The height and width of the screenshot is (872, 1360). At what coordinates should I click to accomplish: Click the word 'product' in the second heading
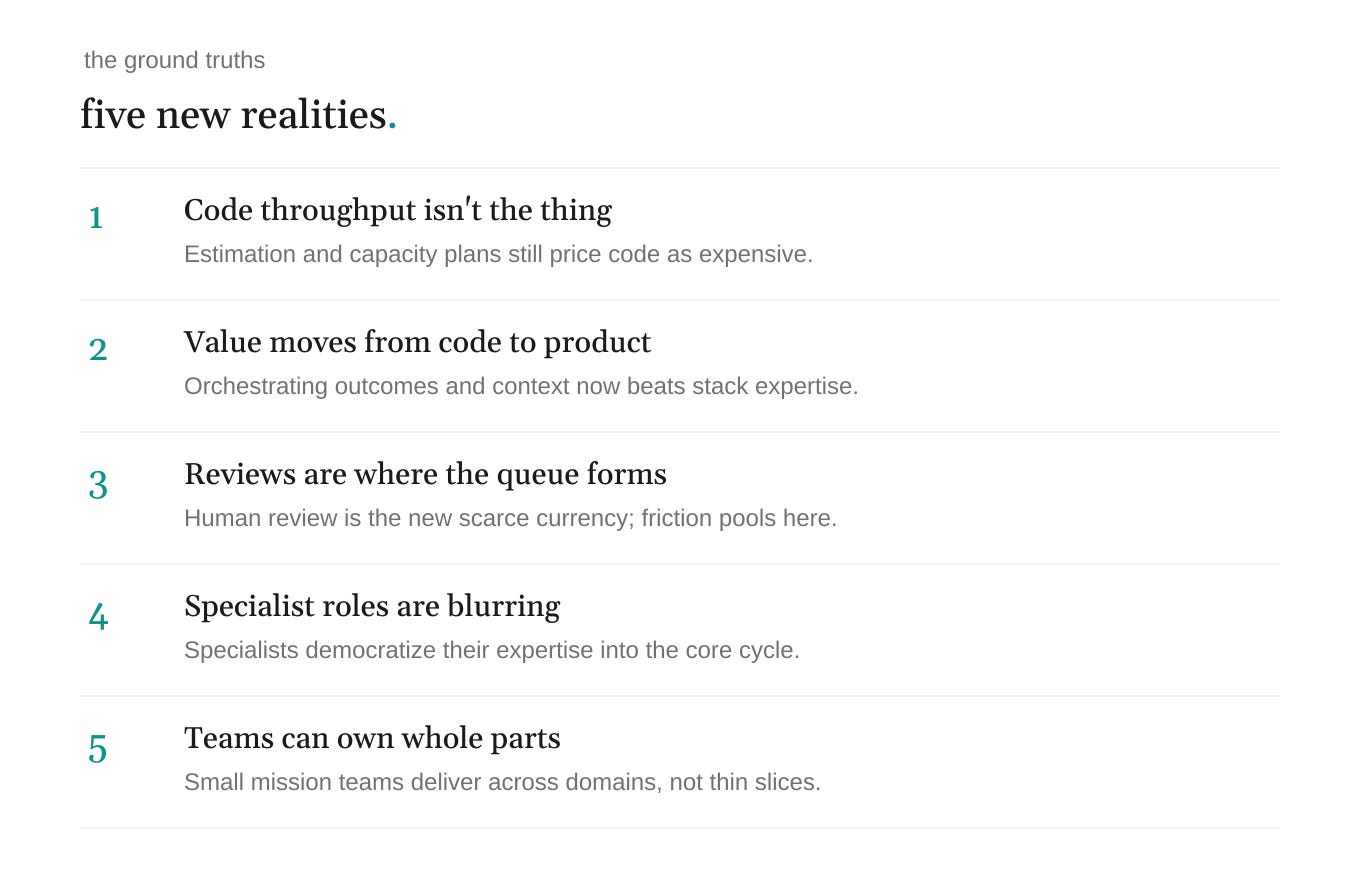tap(597, 343)
